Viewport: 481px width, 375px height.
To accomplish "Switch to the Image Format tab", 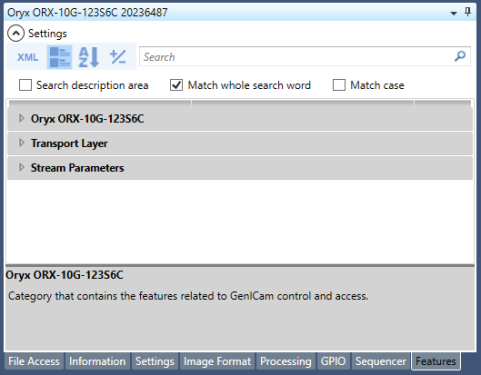I will (x=217, y=361).
